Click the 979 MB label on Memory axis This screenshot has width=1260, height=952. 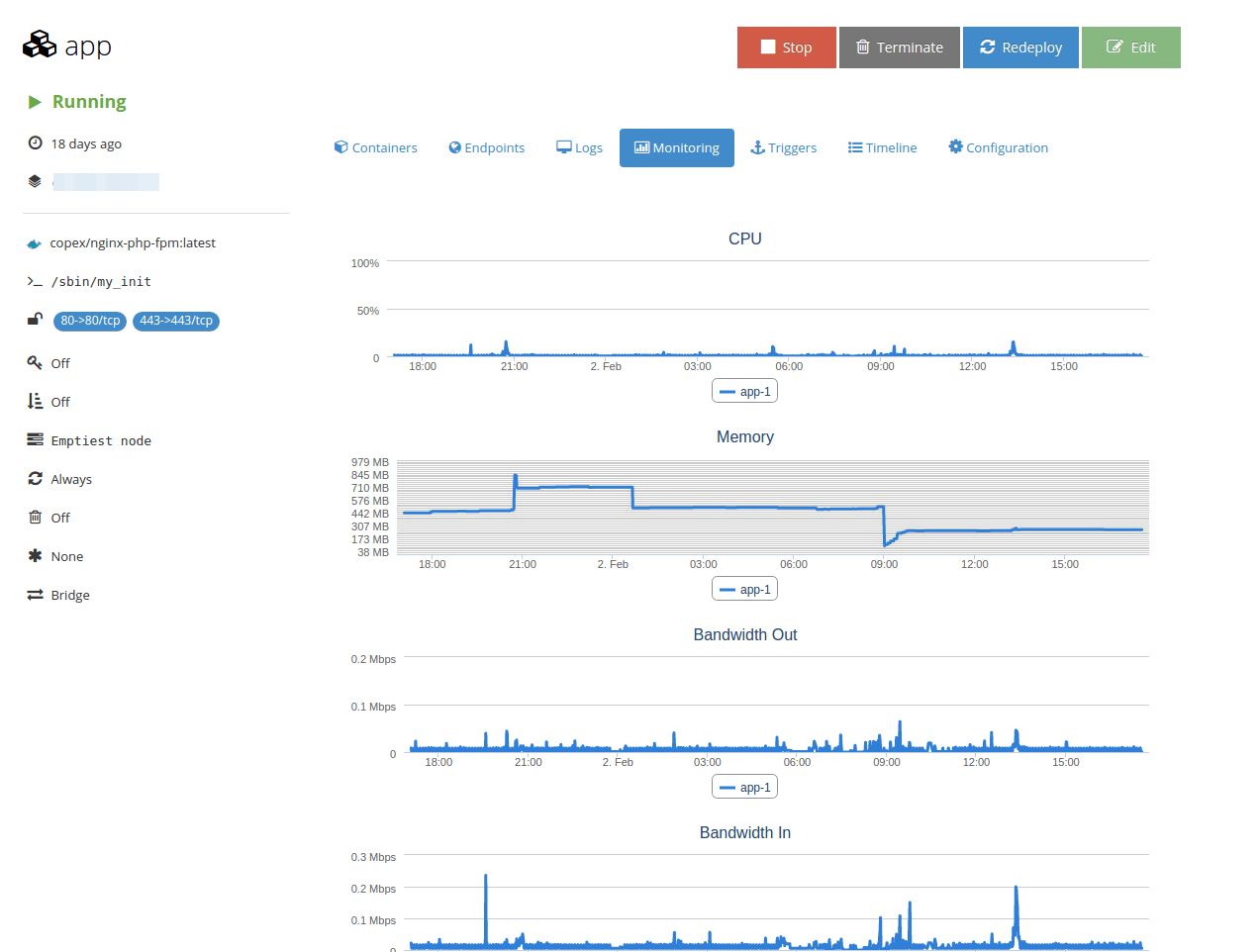(370, 462)
